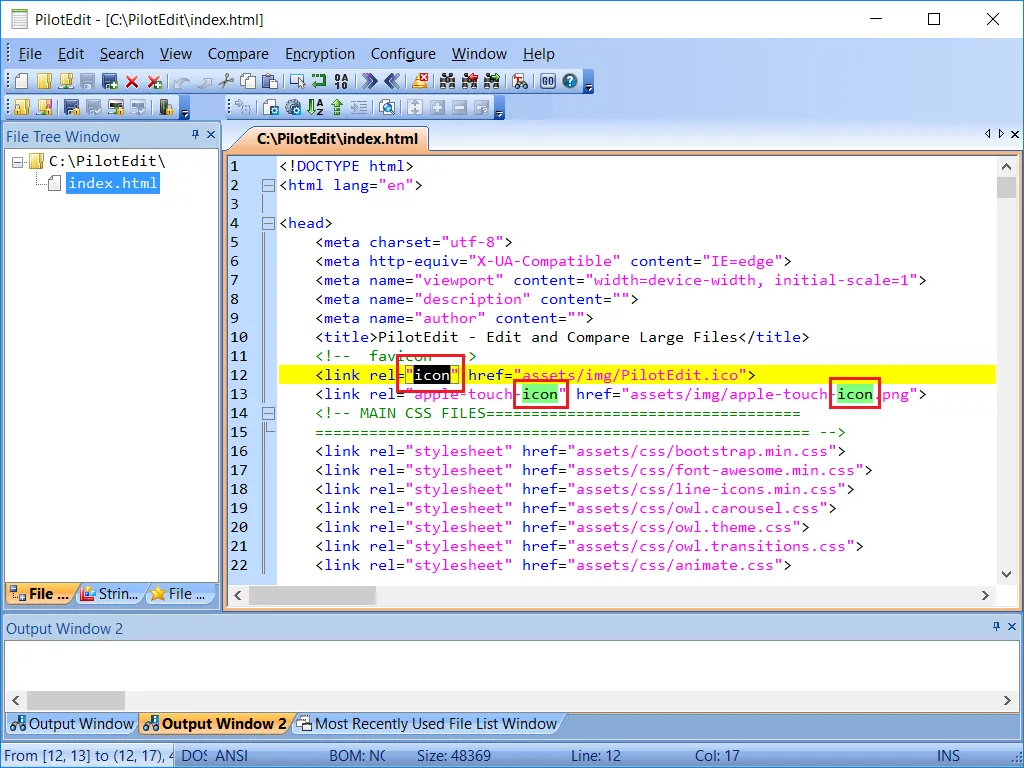
Task: Open the Compare menu
Action: (238, 54)
